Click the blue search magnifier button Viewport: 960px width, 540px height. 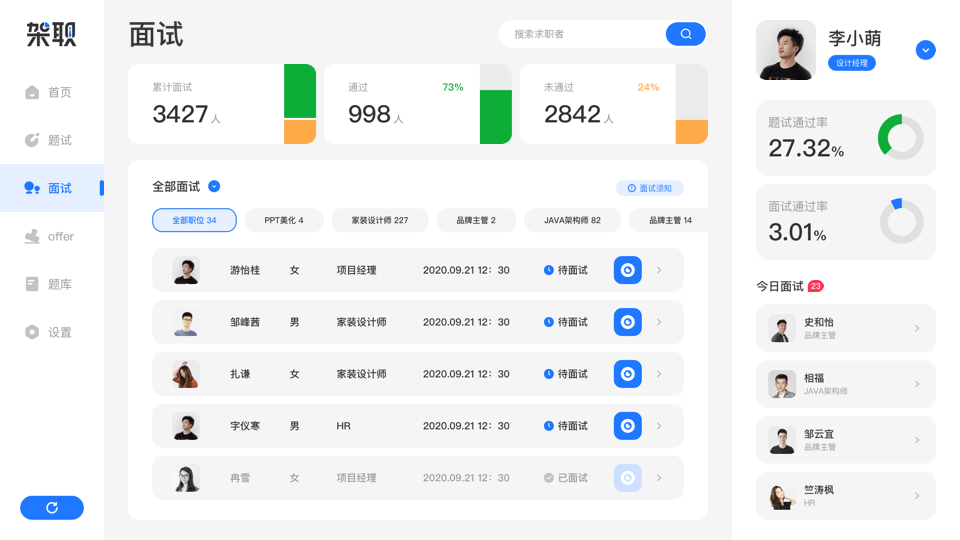(x=686, y=34)
